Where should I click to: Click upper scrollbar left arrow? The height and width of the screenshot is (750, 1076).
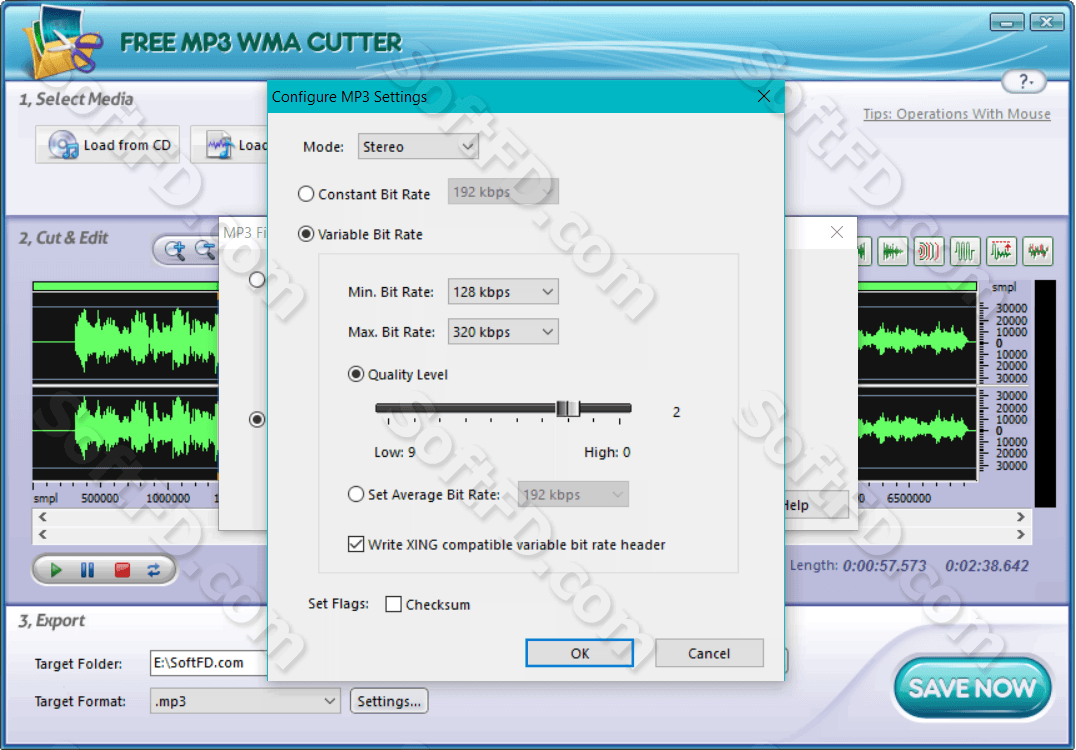(x=43, y=517)
